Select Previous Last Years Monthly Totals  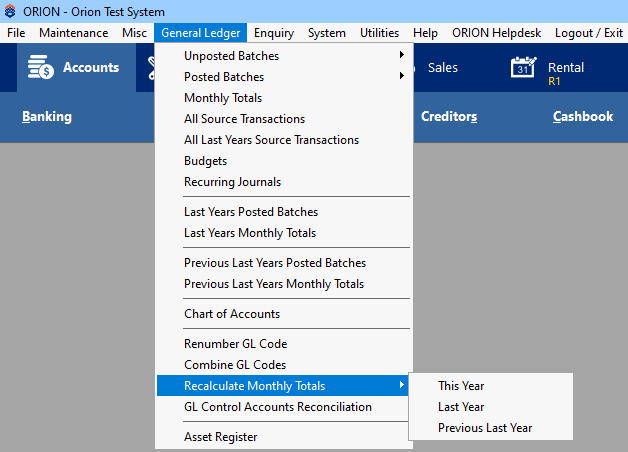(x=283, y=283)
